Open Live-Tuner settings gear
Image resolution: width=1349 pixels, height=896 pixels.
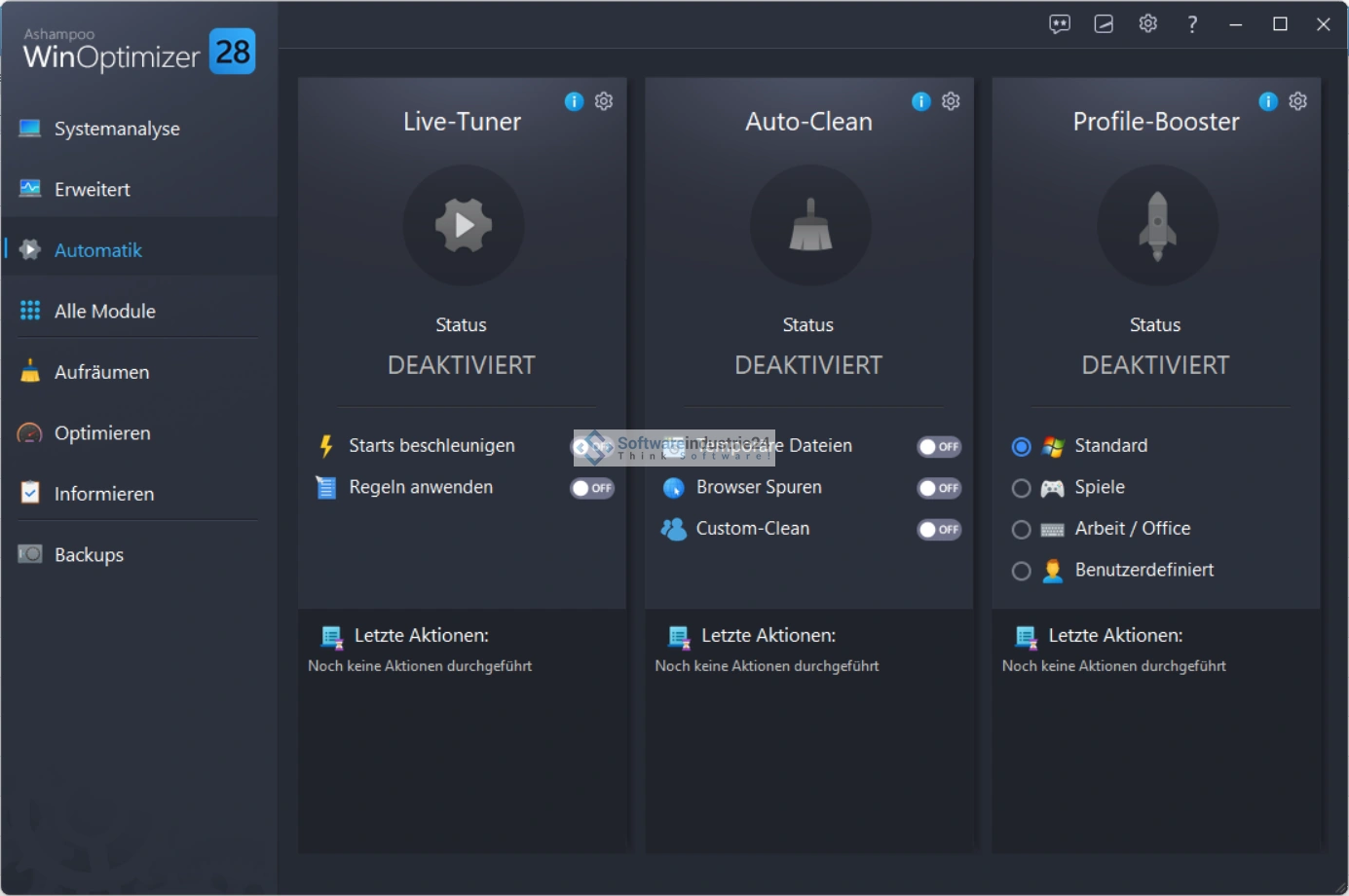(x=604, y=101)
